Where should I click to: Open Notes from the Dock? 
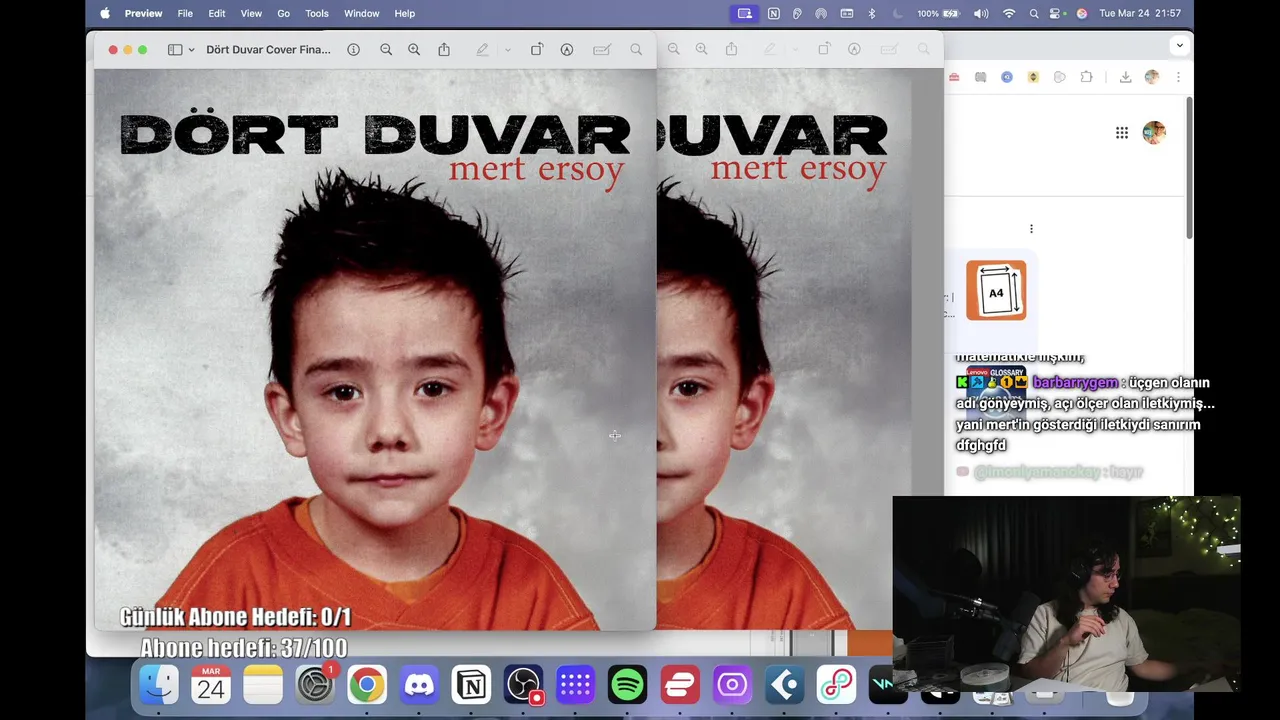tap(263, 685)
